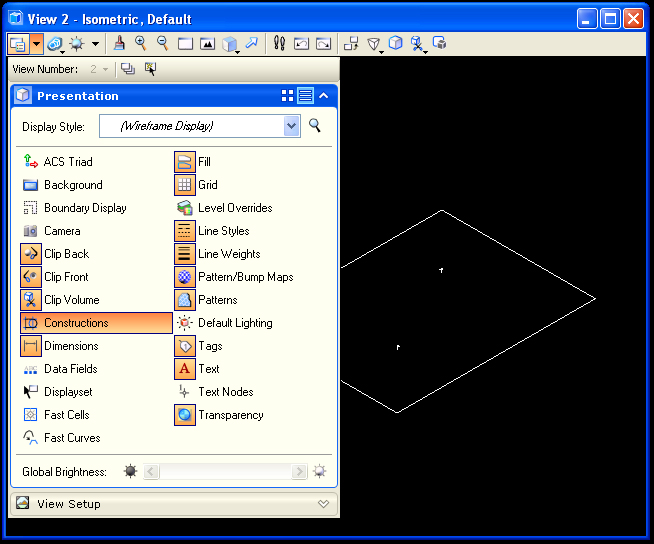Click the Display Style magnifier button
Screen dimensions: 654x544
(315, 126)
